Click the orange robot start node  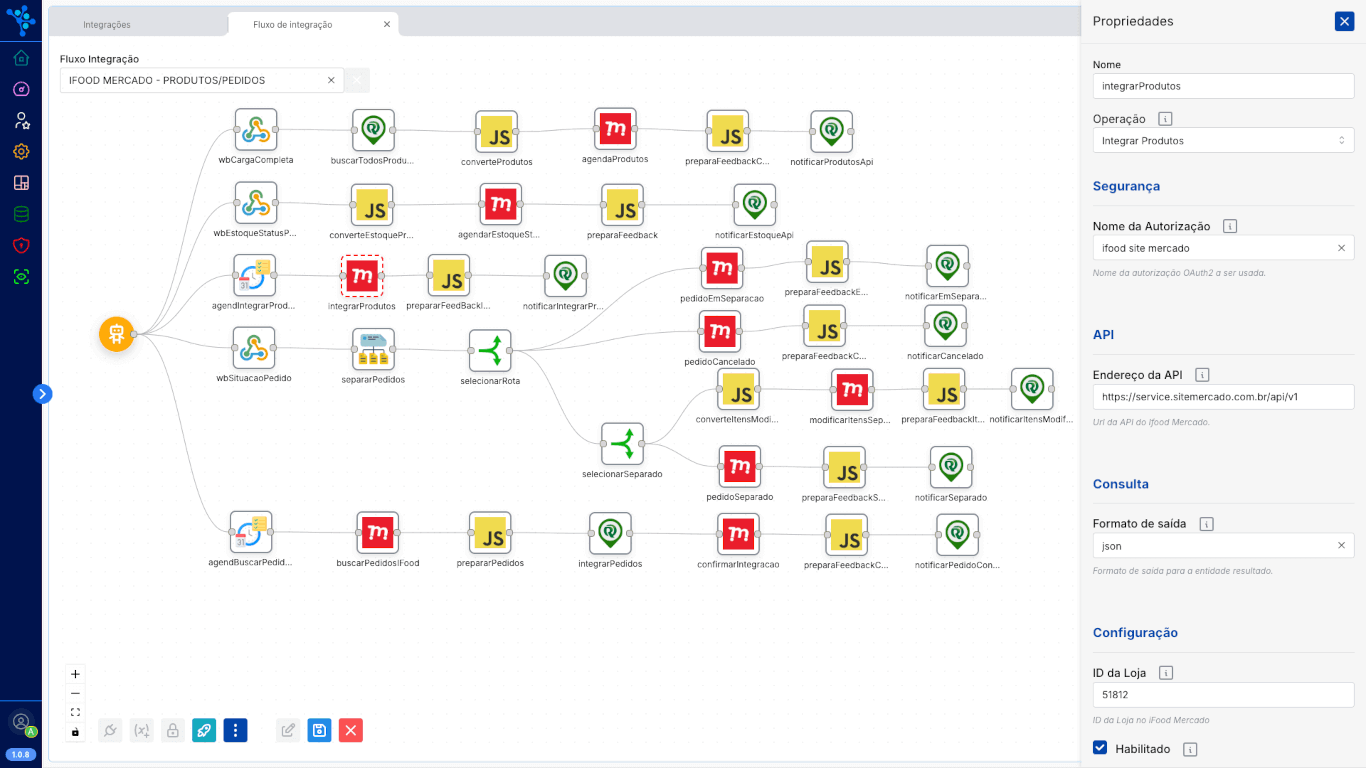click(x=116, y=334)
